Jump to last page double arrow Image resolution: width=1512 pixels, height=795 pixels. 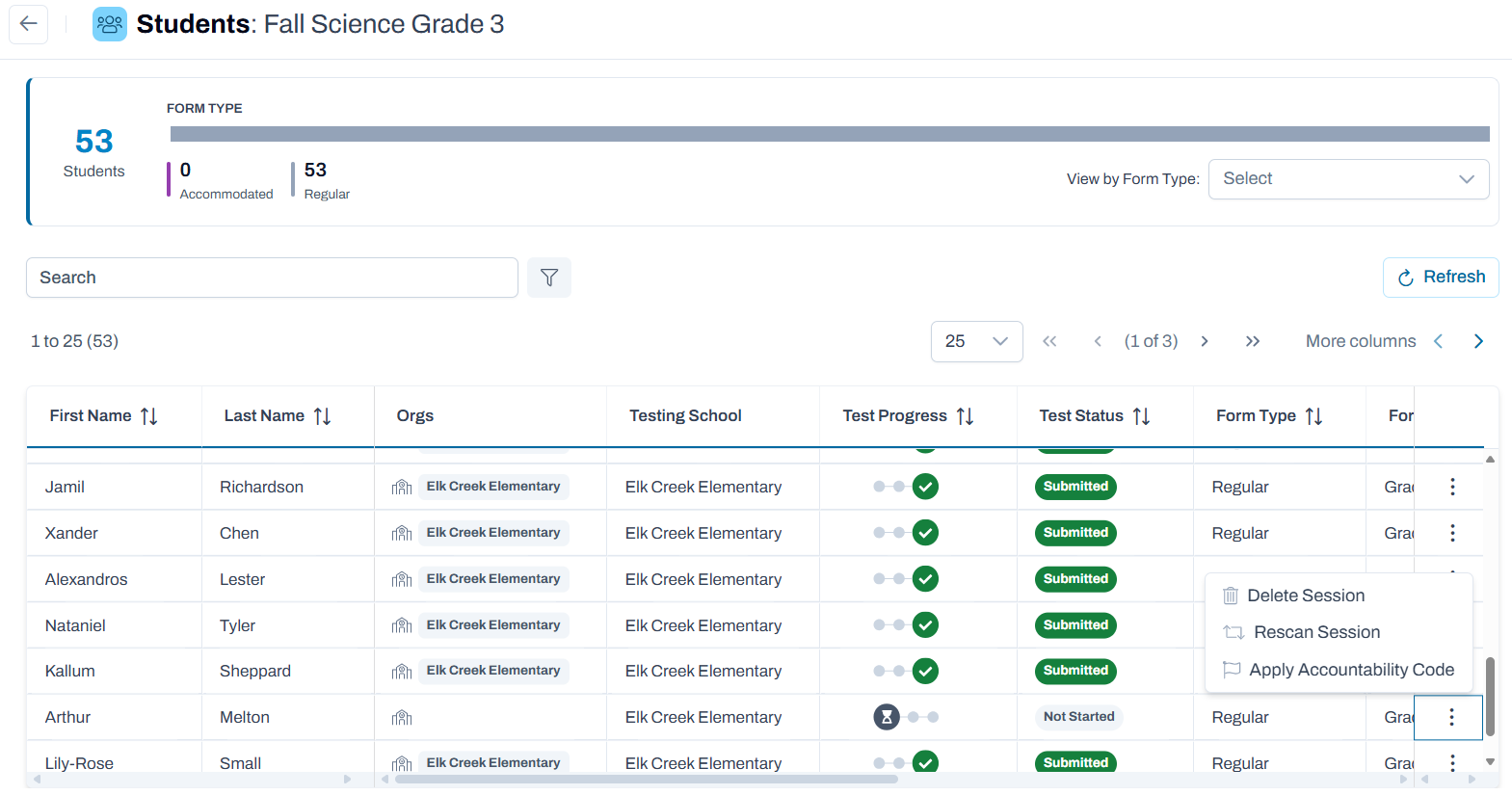tap(1253, 341)
